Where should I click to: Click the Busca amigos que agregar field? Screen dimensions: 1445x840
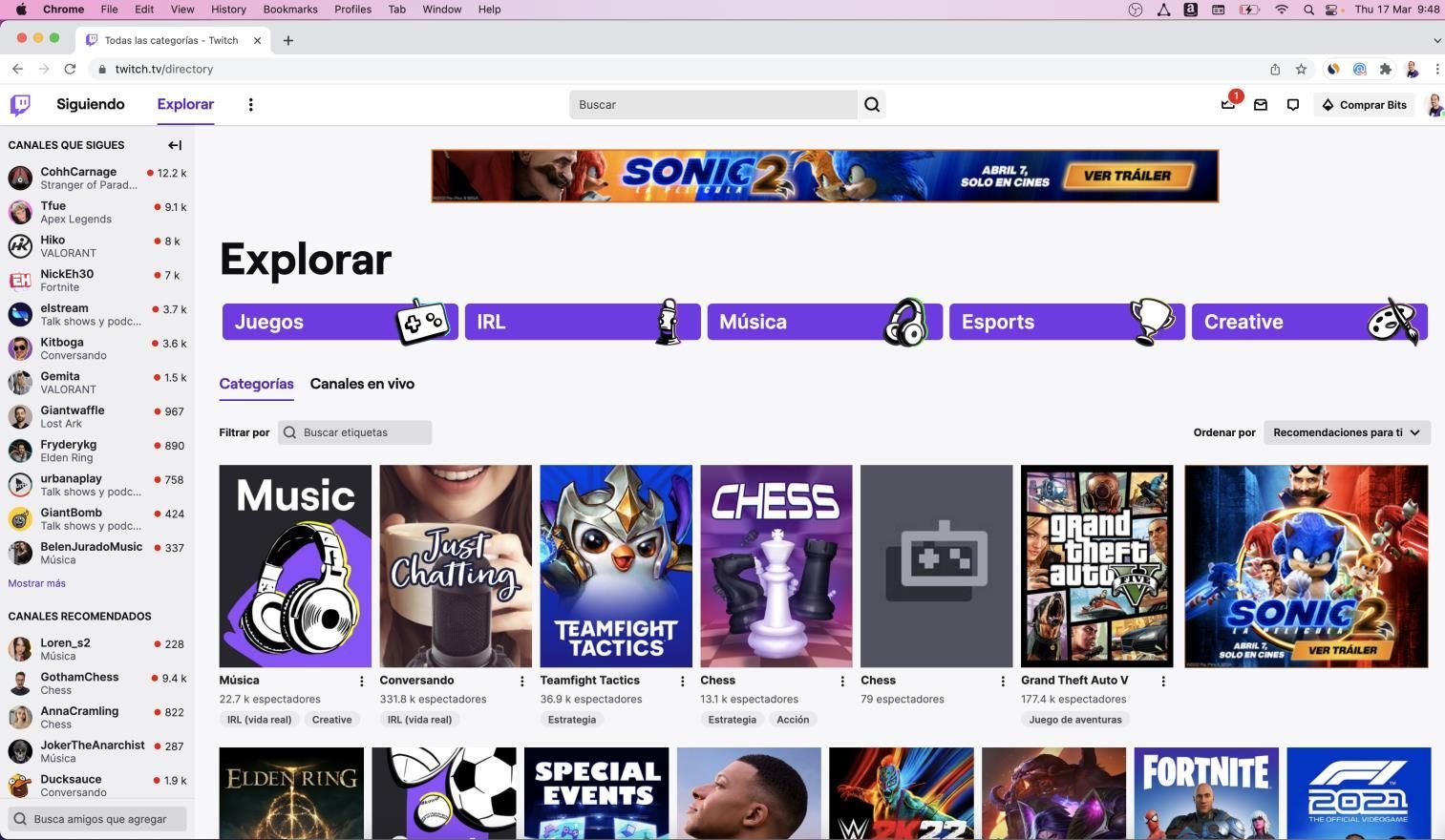click(96, 819)
